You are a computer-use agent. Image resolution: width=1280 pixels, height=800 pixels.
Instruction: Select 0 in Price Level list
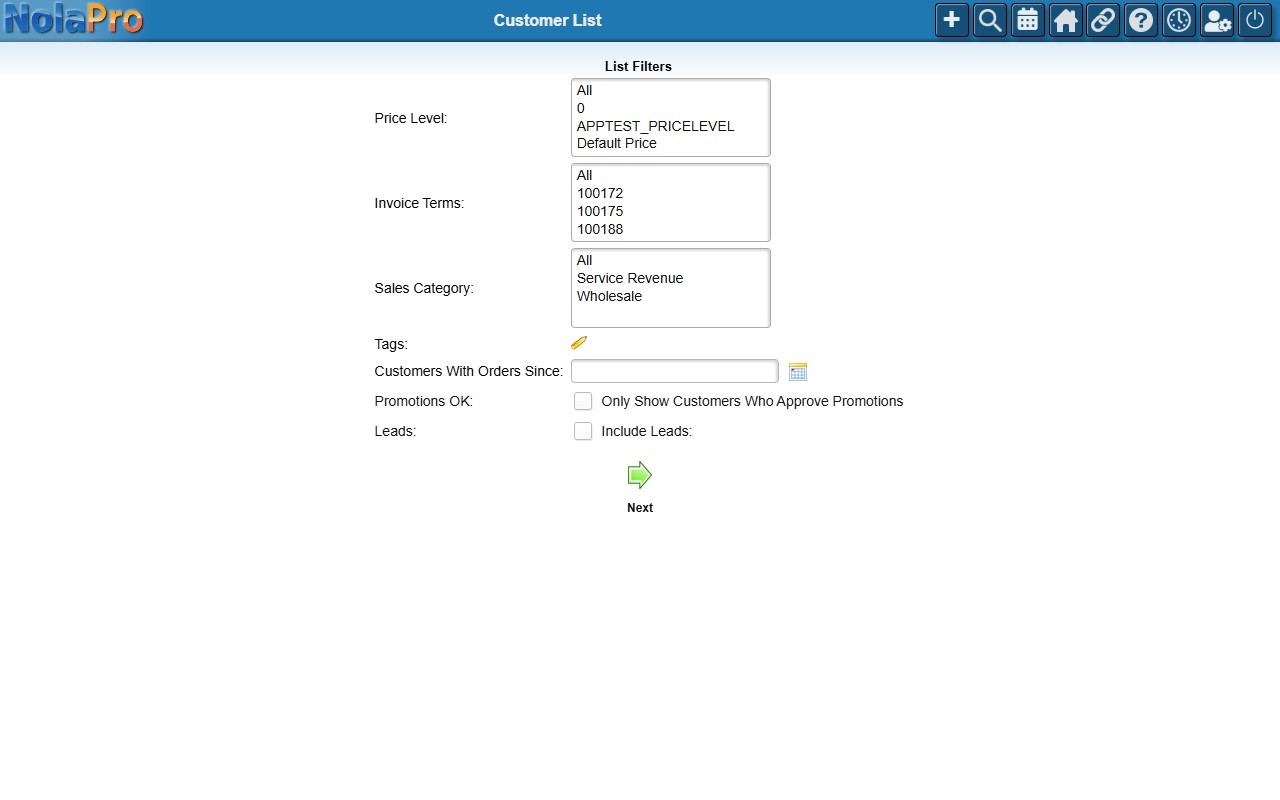670,108
